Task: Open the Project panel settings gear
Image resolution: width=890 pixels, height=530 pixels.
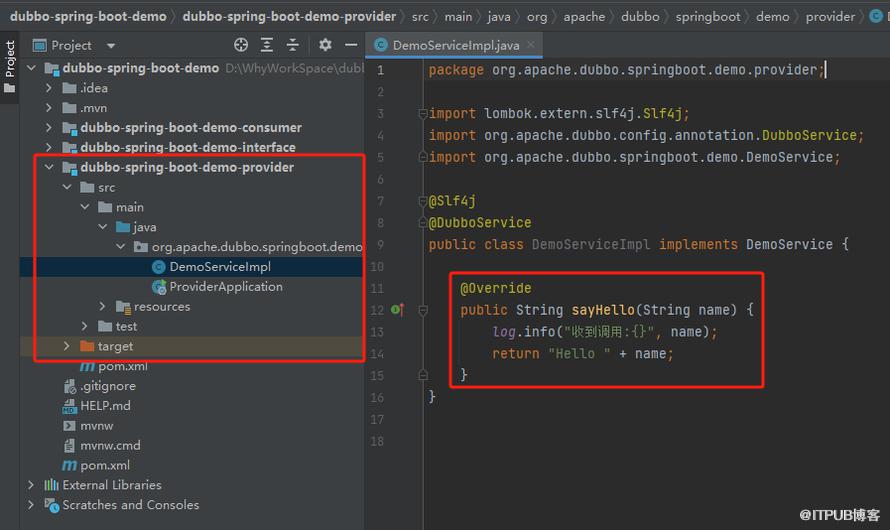Action: click(325, 45)
